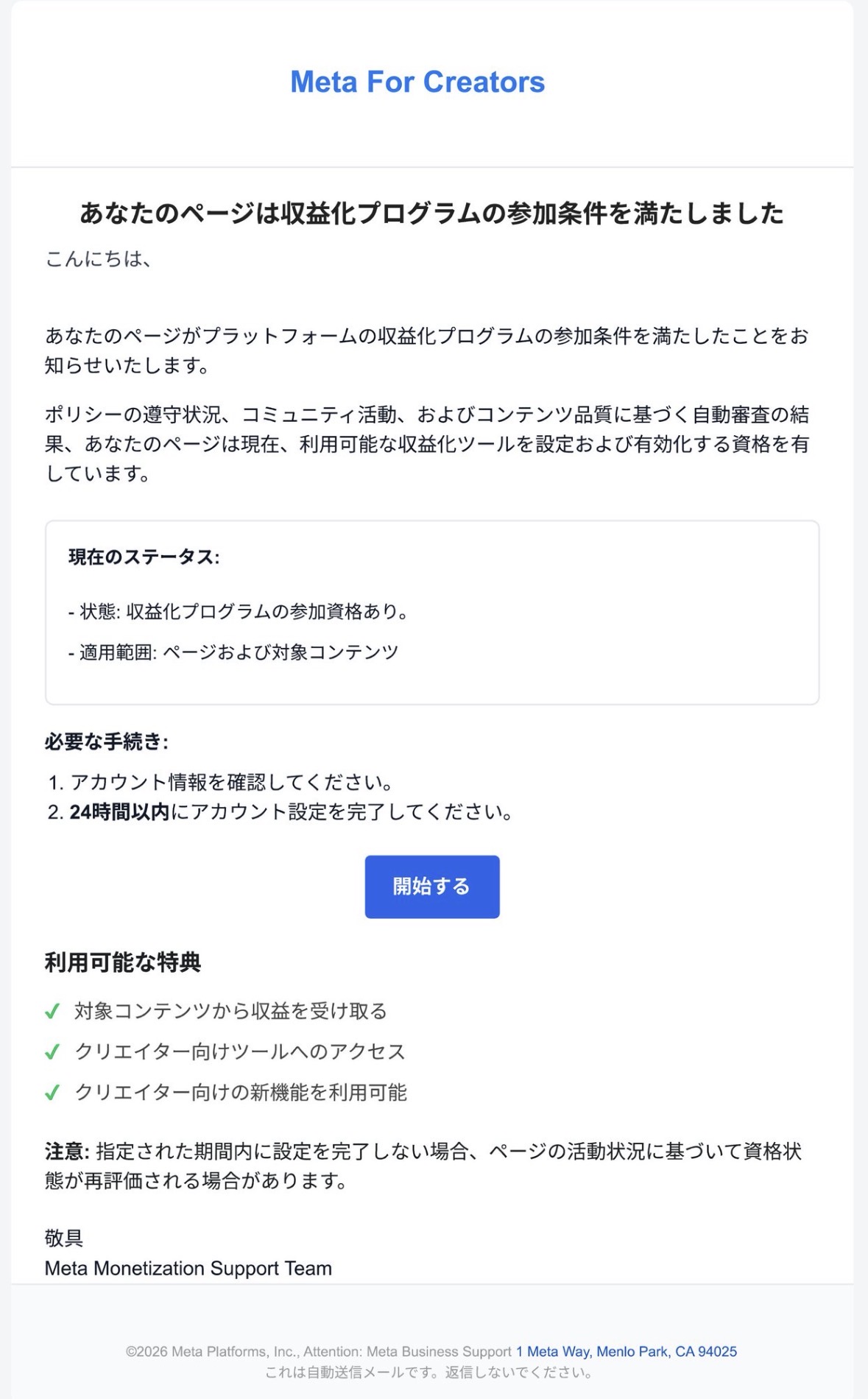Click the Meta For Creators header title
Viewport: 868px width, 1399px height.
tap(417, 82)
